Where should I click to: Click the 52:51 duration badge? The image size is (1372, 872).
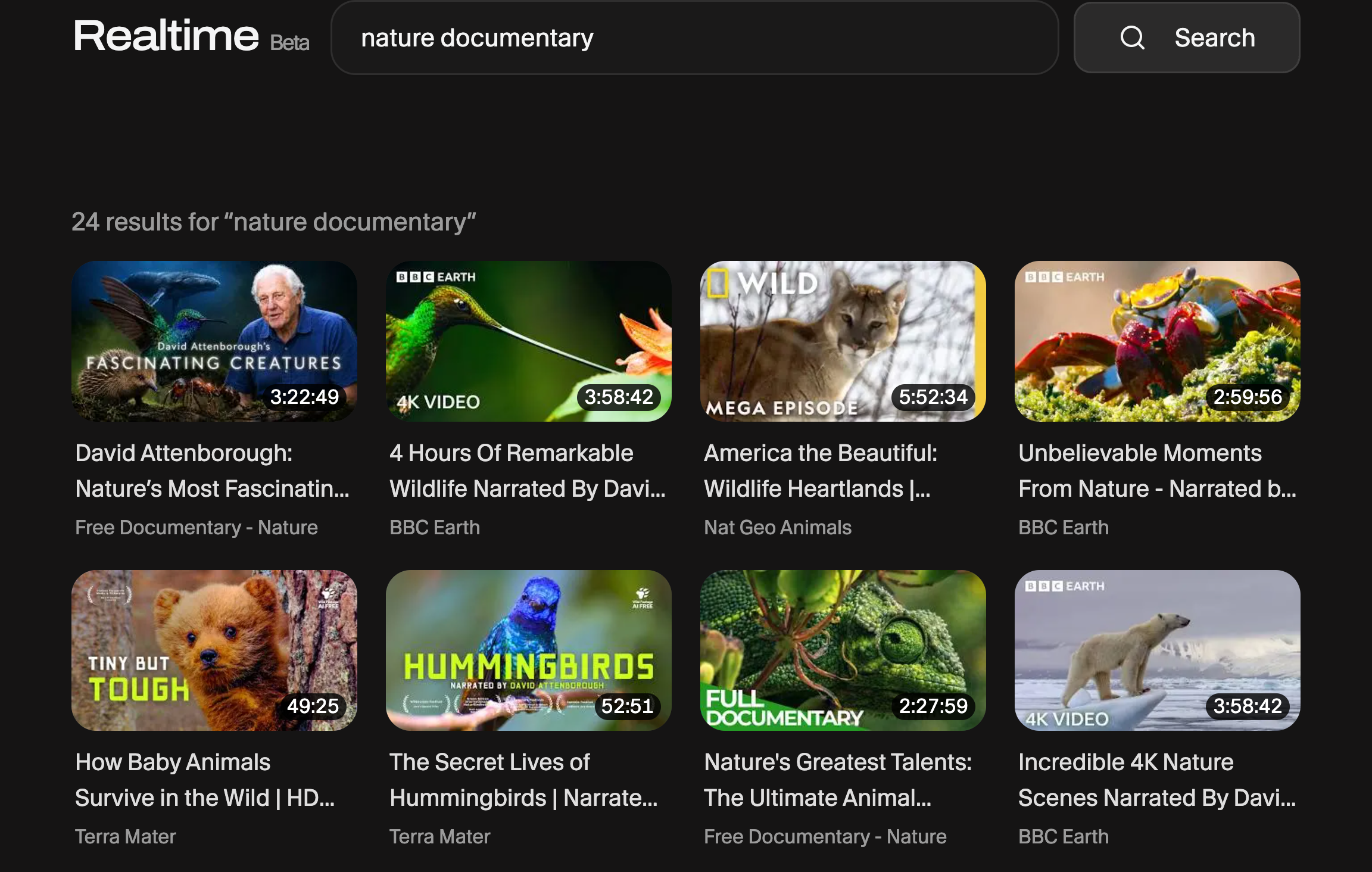click(627, 706)
